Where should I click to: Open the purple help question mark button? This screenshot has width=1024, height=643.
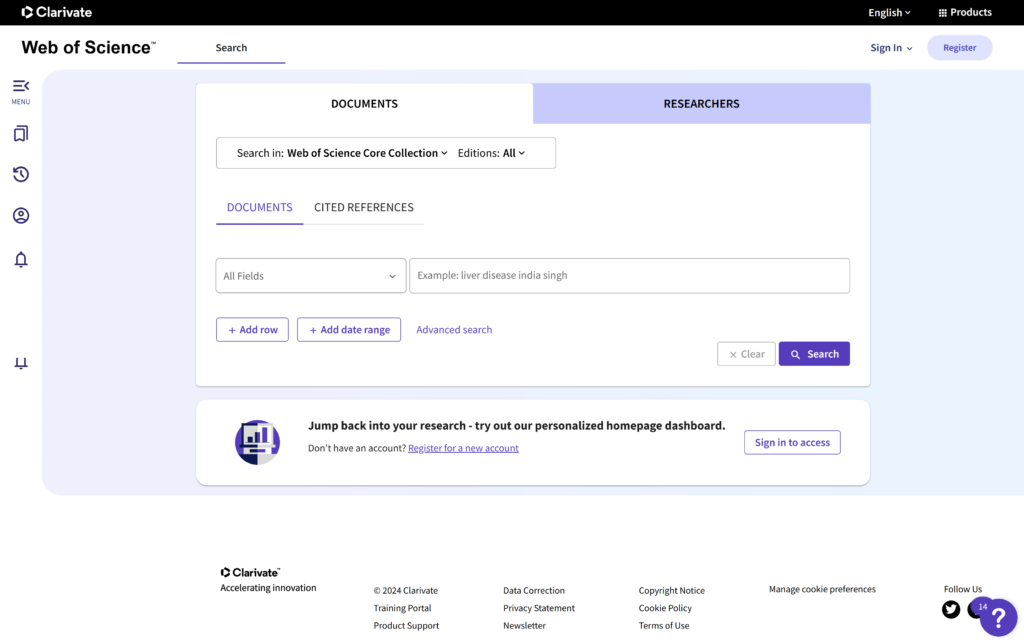[998, 618]
